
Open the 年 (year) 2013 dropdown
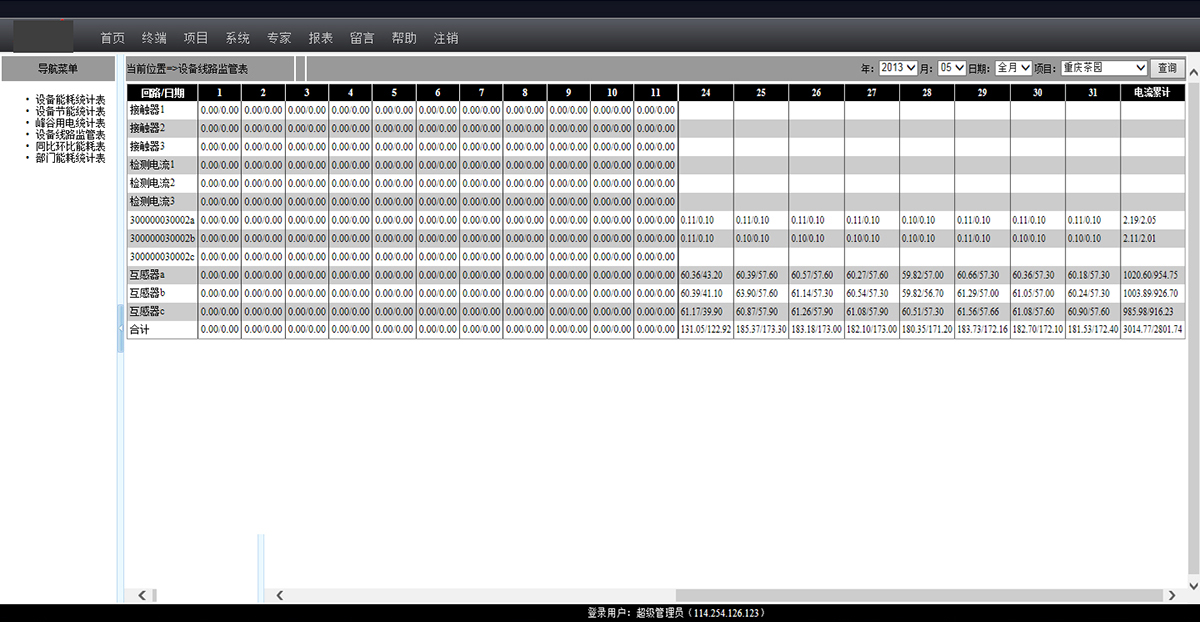point(896,68)
